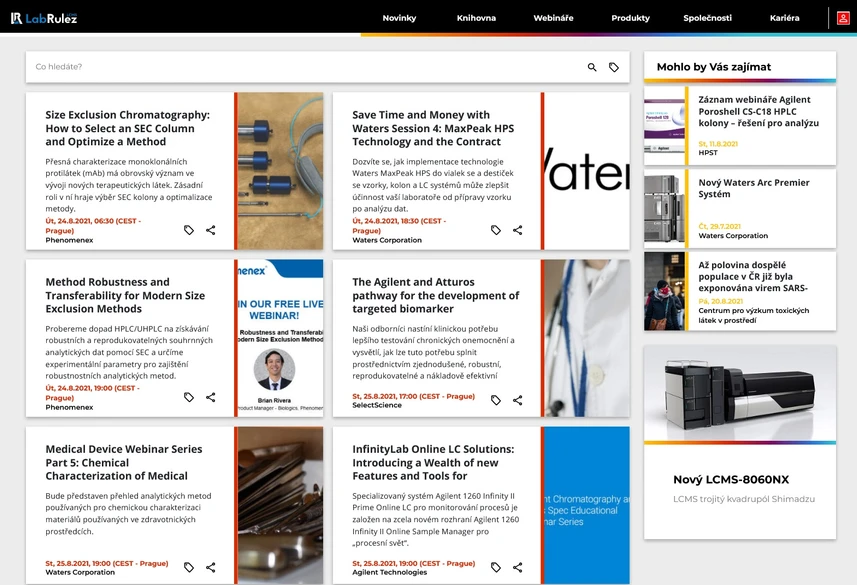Click the blue Spec Educational card image
Viewport: 857px width, 585px height.
click(x=587, y=505)
